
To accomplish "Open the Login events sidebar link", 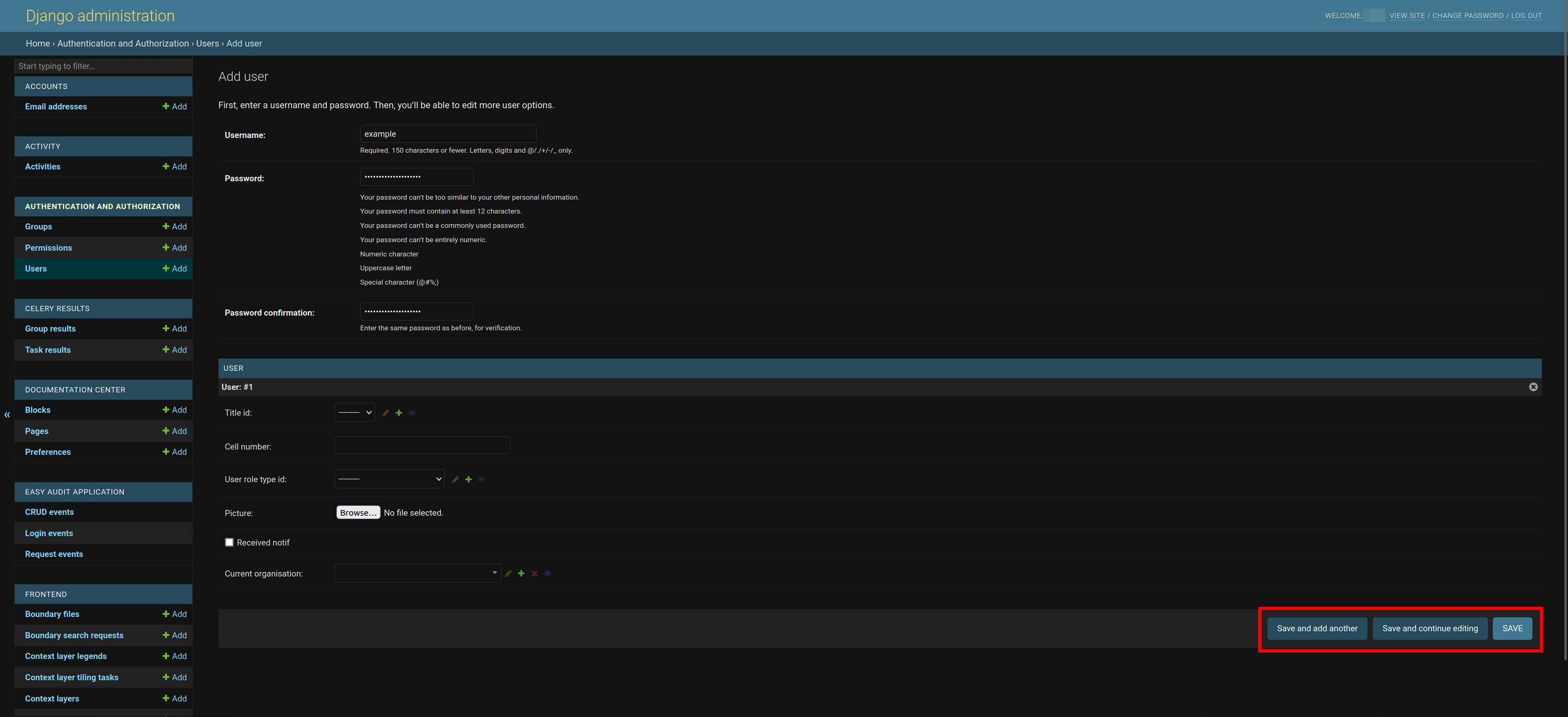I will coord(49,533).
